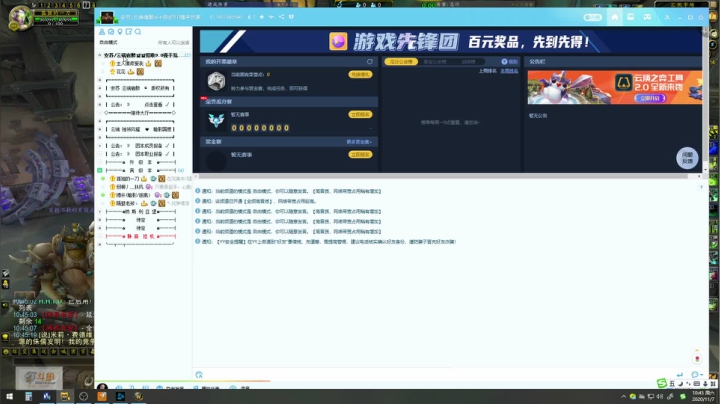Open the shield security icon in title bar
This screenshot has width=720, height=404.
click(291, 17)
